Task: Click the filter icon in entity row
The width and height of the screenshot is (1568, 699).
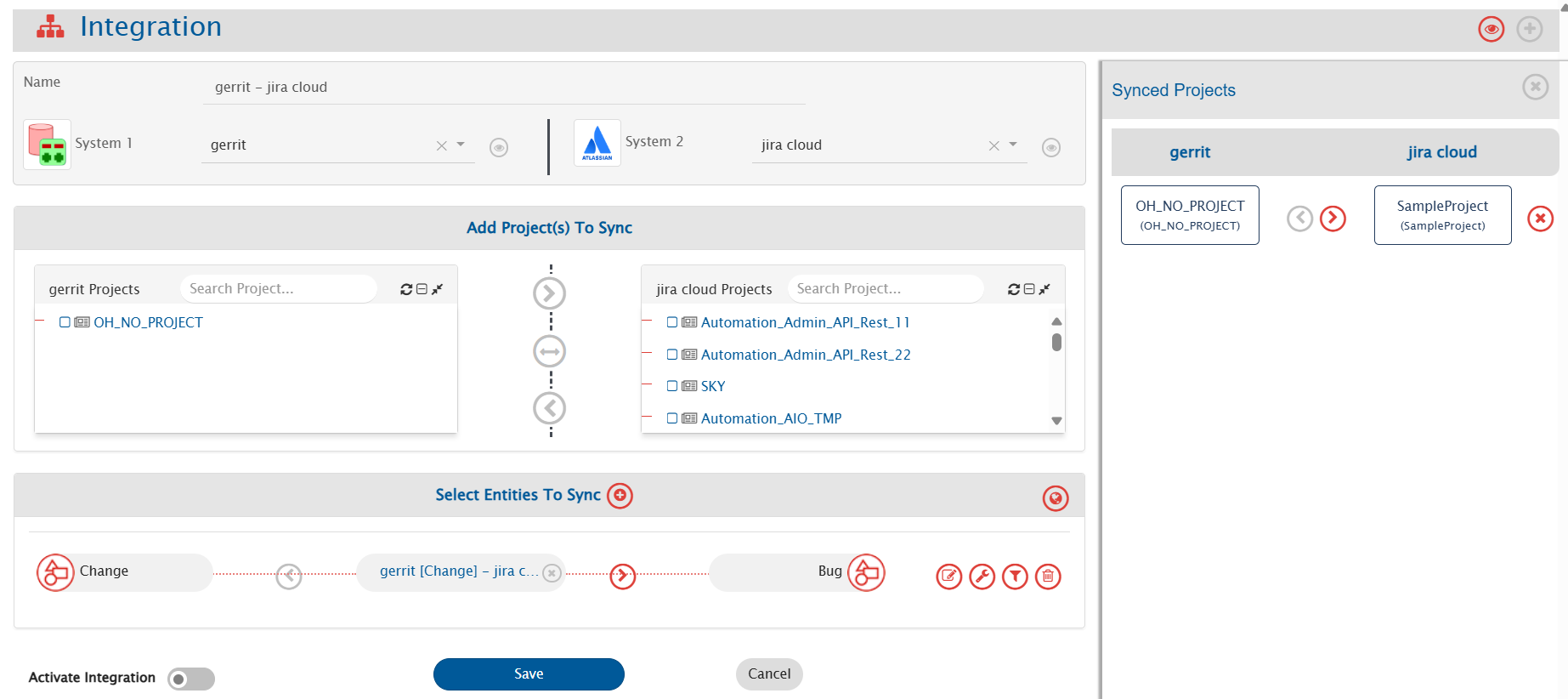Action: coord(1015,577)
